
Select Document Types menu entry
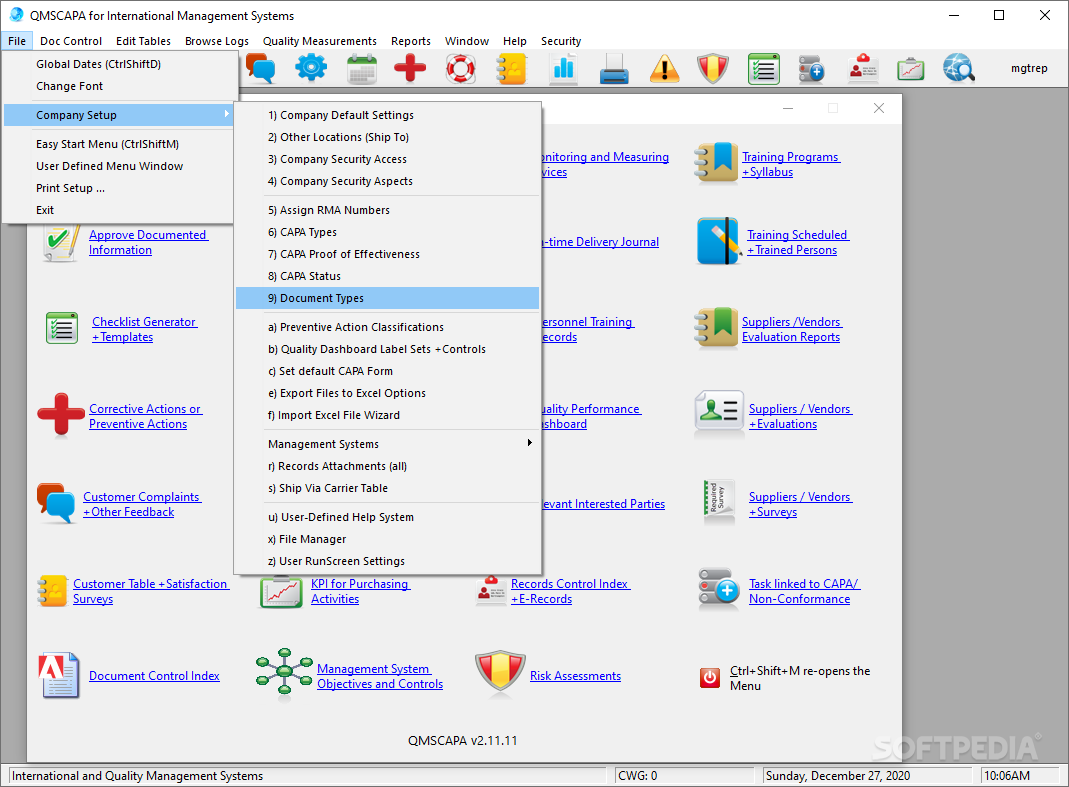[387, 298]
